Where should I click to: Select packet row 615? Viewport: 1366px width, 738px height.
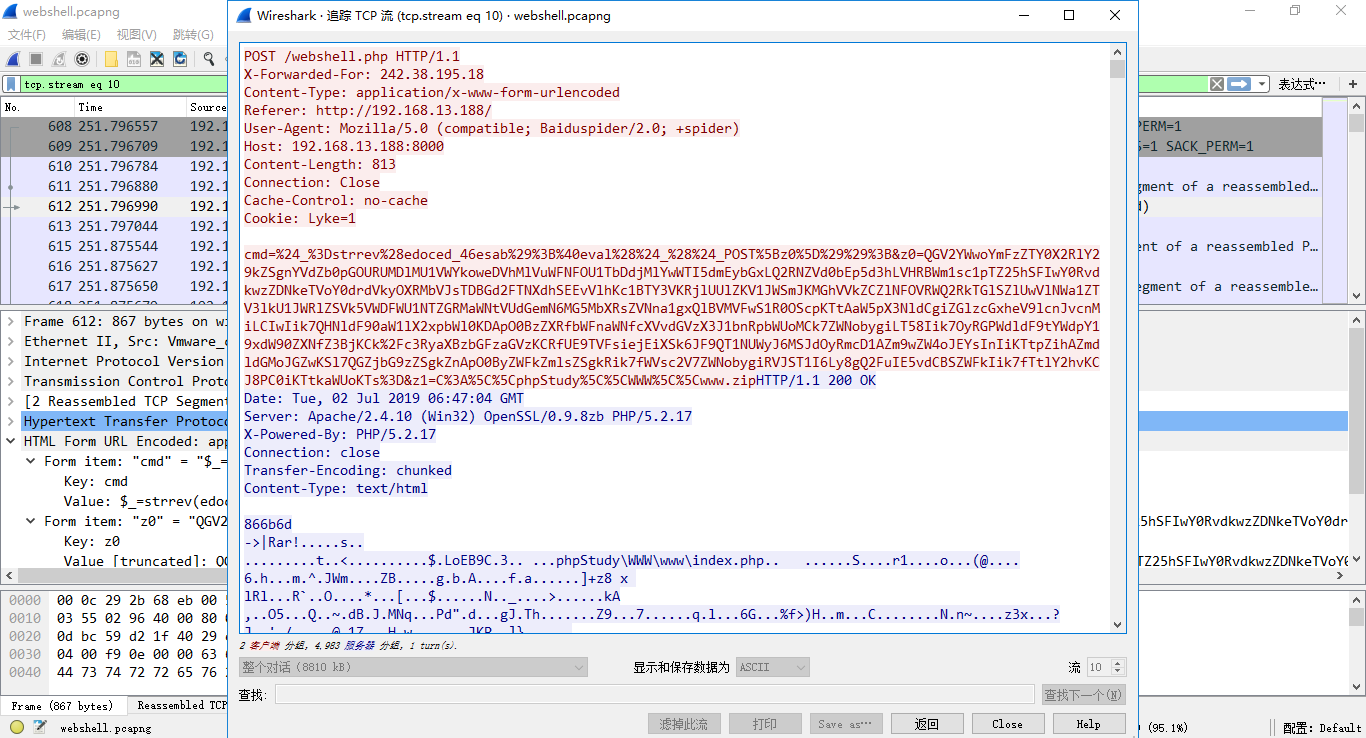click(x=114, y=246)
